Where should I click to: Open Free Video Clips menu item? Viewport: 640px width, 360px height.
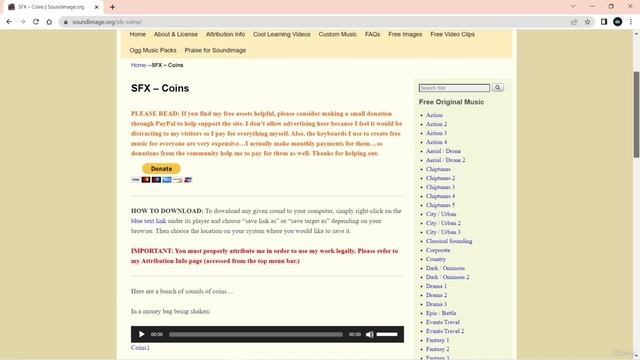pos(452,34)
